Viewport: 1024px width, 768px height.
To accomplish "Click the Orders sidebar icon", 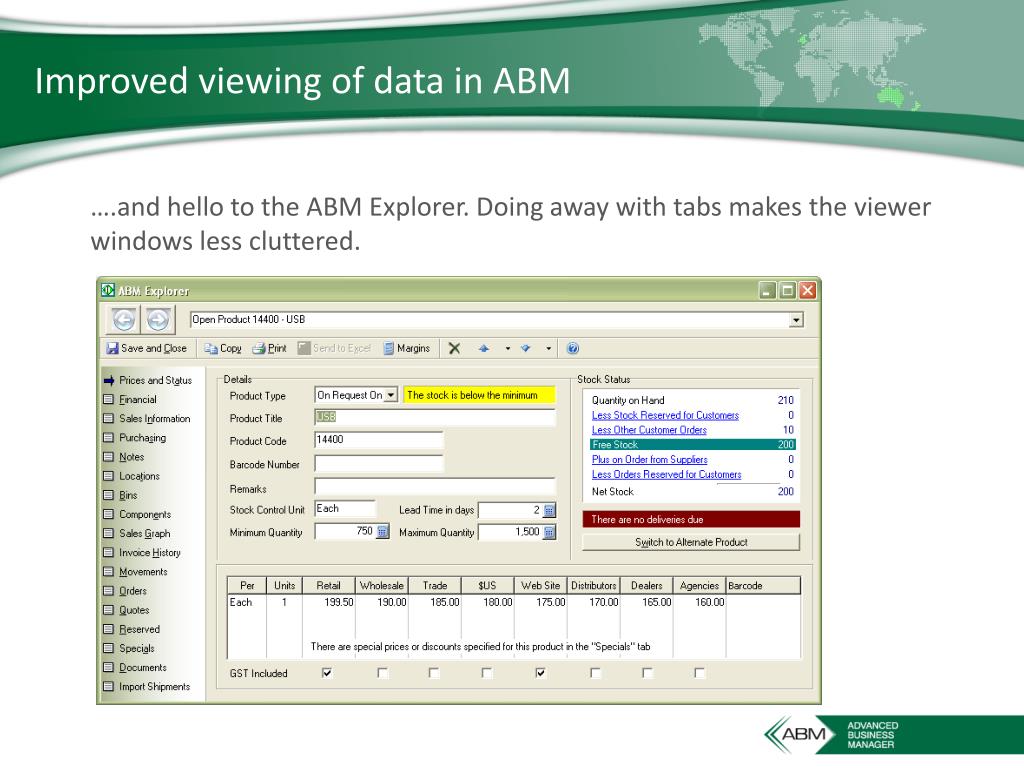I will [x=108, y=590].
